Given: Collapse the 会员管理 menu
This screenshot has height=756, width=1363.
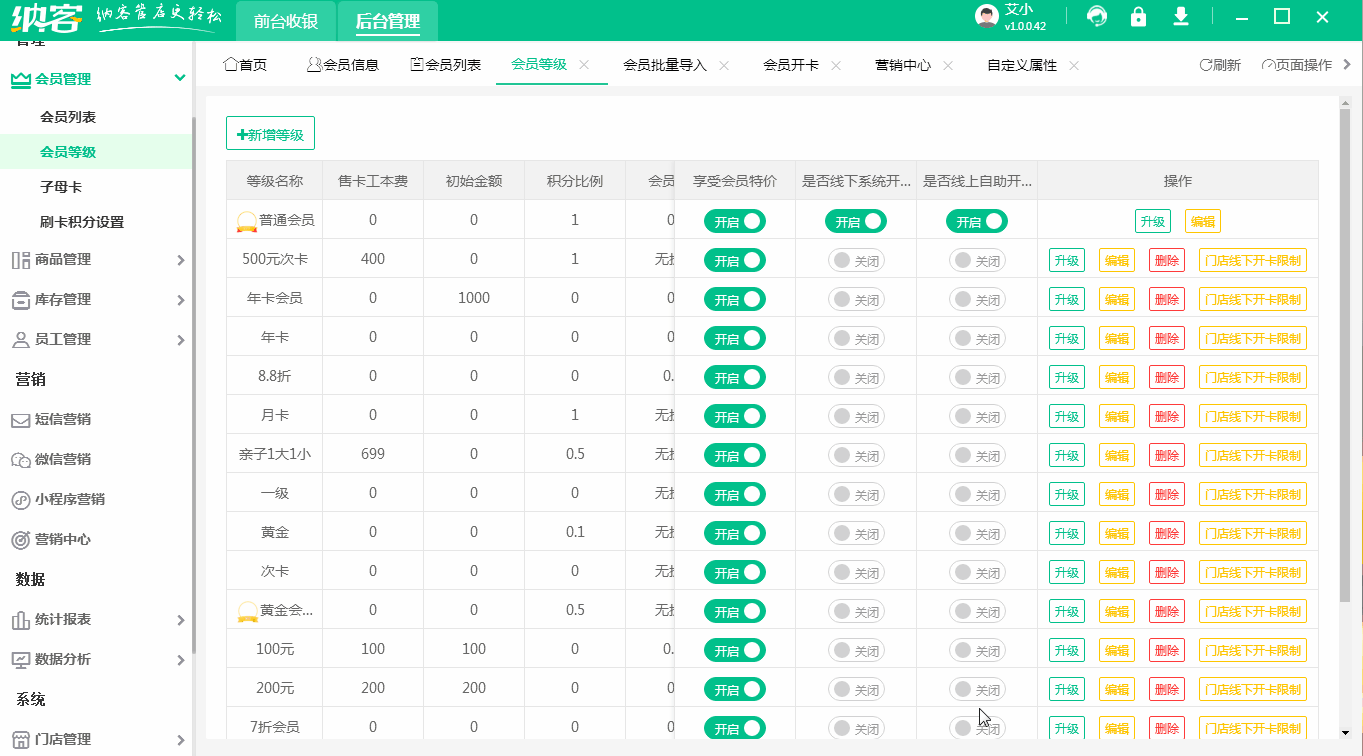Looking at the screenshot, I should coord(97,79).
